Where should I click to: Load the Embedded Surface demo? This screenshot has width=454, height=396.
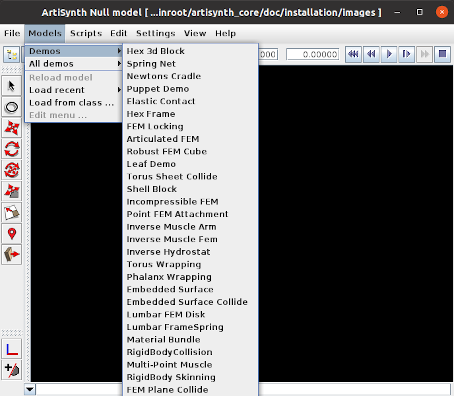click(191, 289)
